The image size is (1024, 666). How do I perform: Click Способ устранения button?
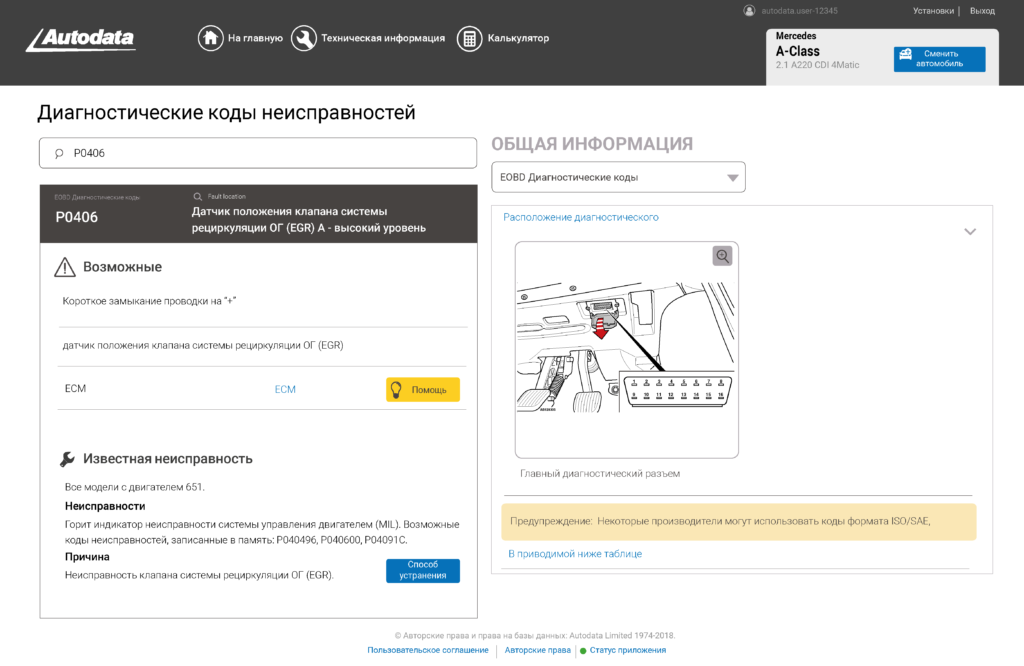(x=423, y=570)
